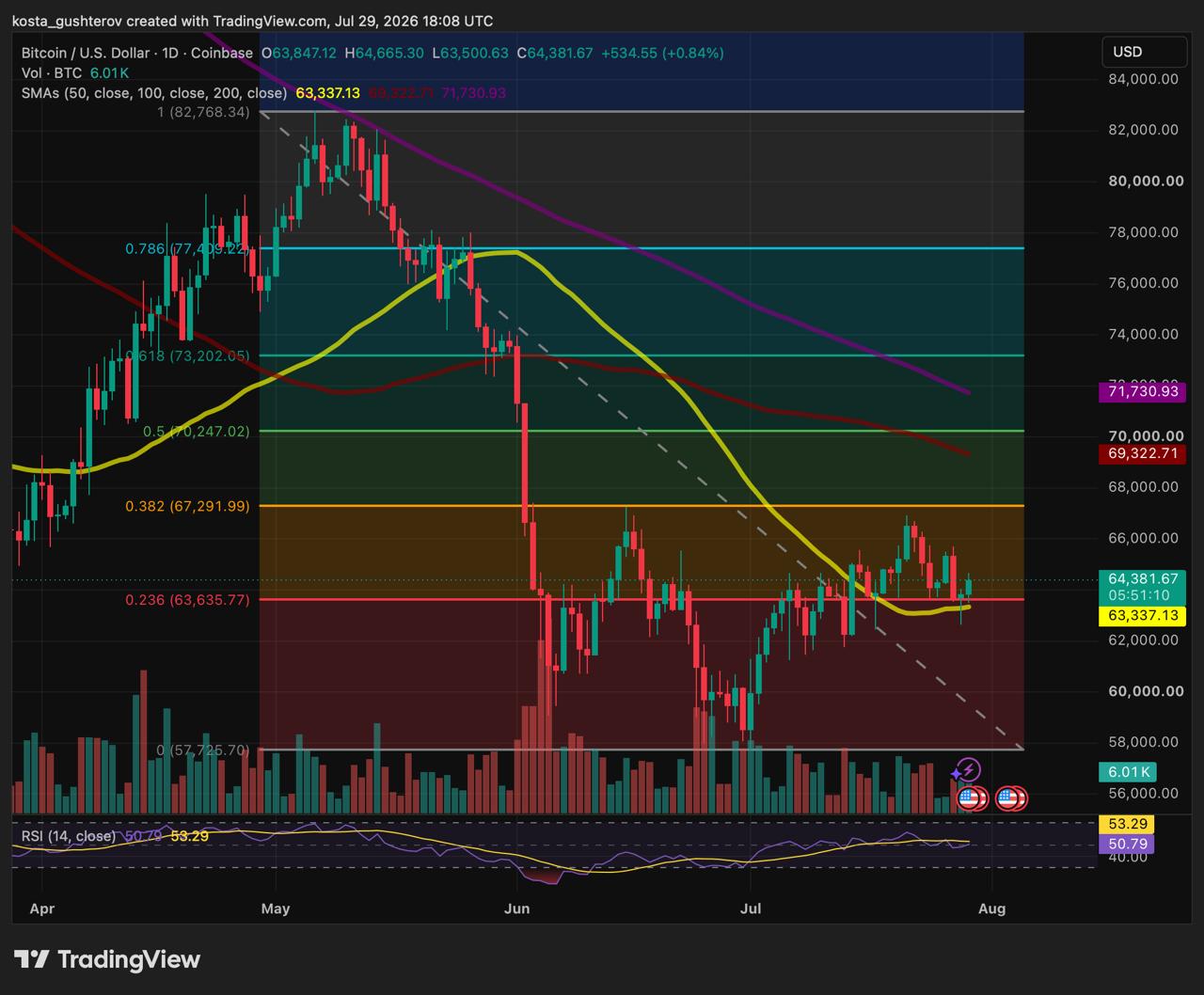Screen dimensions: 1204x995
Task: Click the 66,000.00 price axis label
Action: click(1143, 538)
